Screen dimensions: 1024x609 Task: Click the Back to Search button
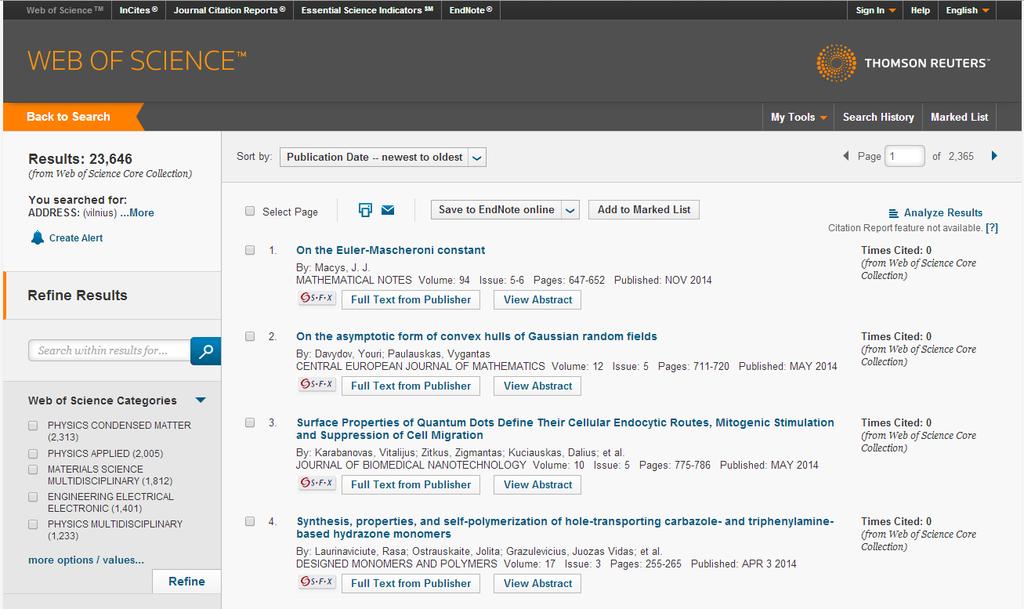pyautogui.click(x=72, y=117)
